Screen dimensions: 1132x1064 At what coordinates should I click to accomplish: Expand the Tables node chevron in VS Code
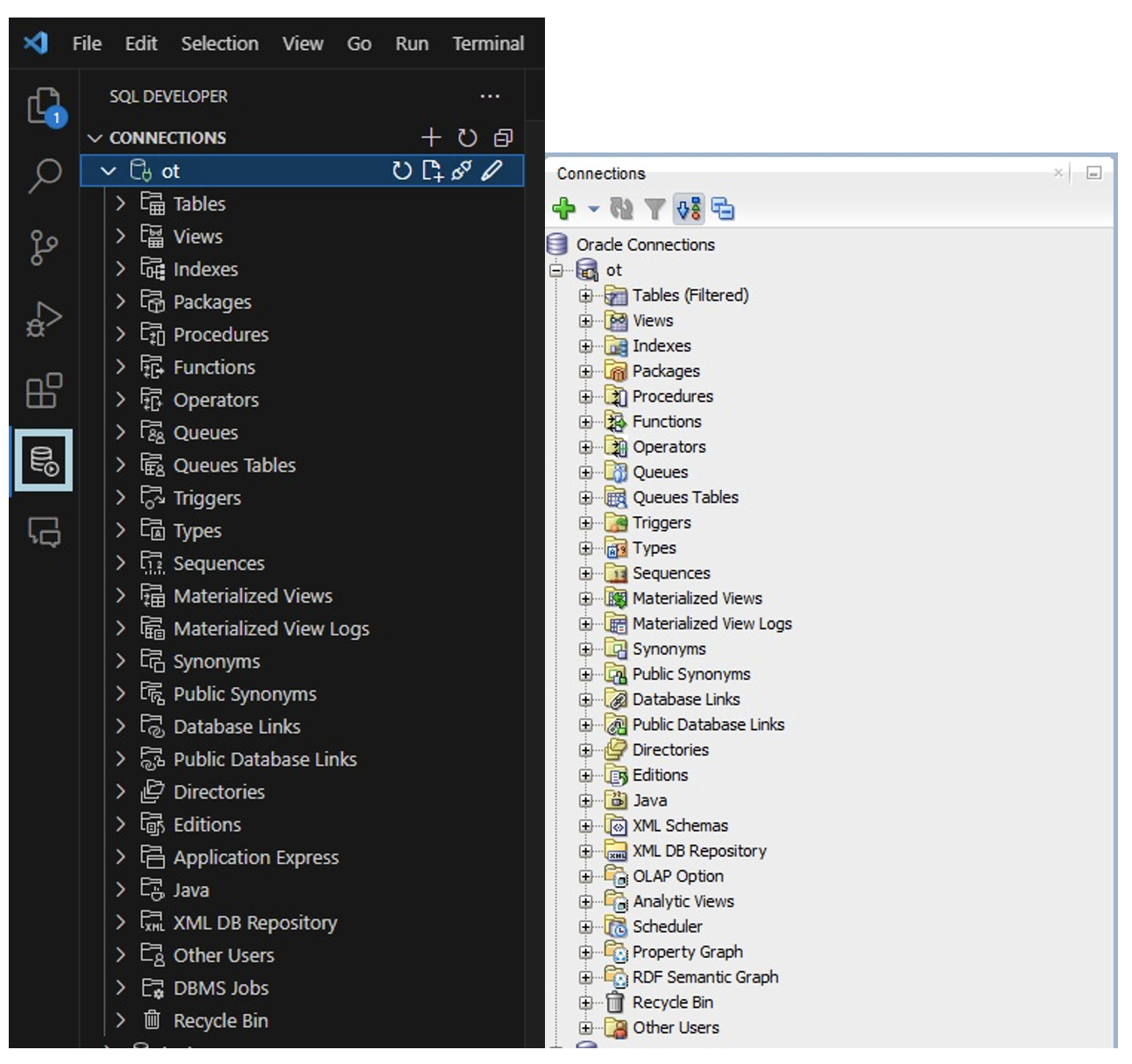(121, 203)
